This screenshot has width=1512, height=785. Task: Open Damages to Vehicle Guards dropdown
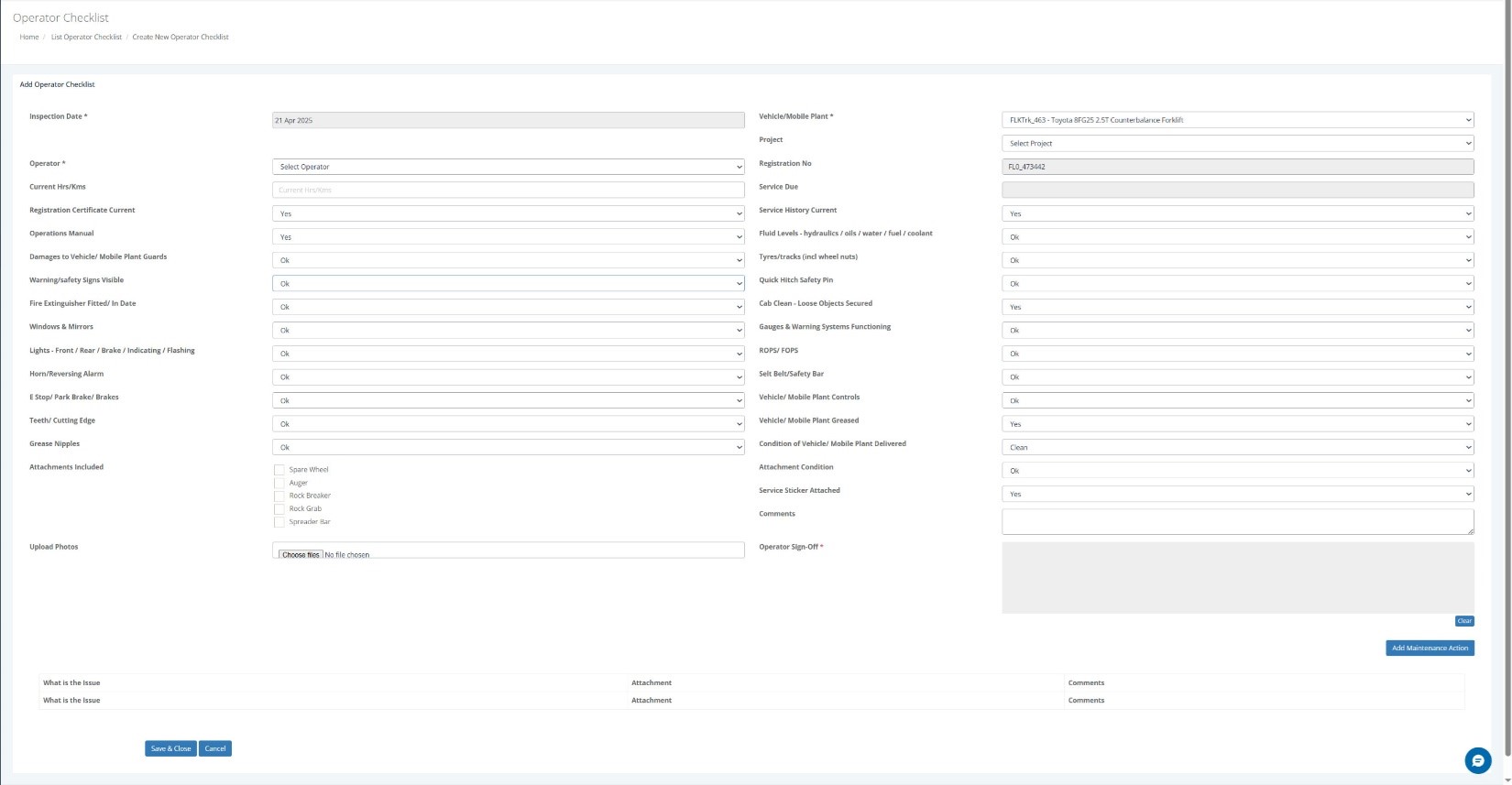[x=508, y=260]
